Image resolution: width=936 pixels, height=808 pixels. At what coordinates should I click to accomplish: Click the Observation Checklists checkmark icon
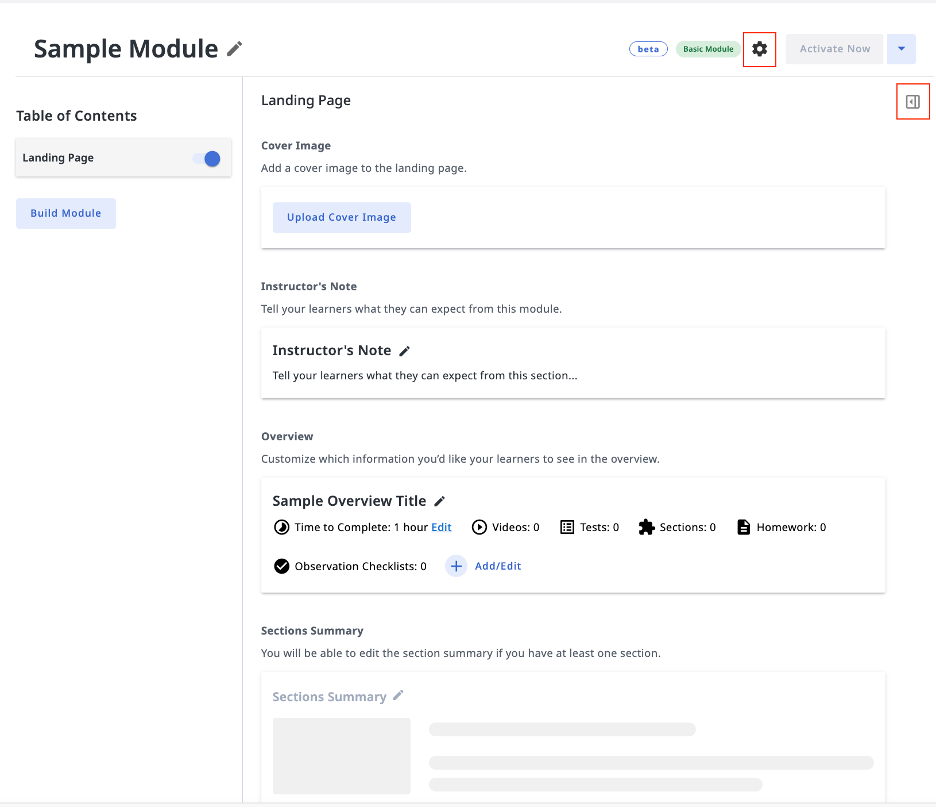pyautogui.click(x=281, y=566)
